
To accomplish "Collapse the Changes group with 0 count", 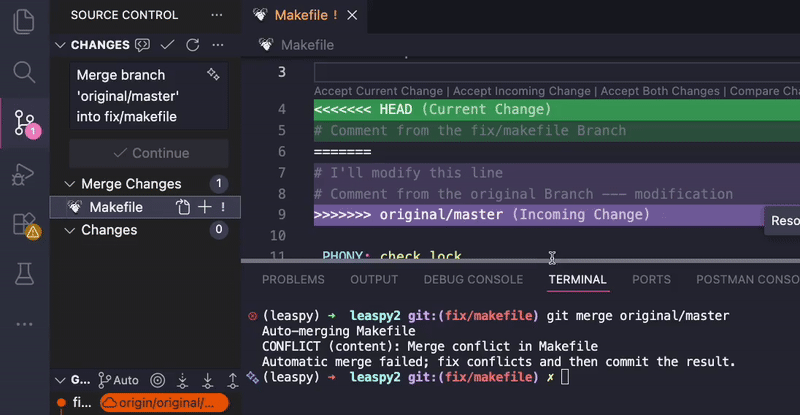I will pos(70,230).
